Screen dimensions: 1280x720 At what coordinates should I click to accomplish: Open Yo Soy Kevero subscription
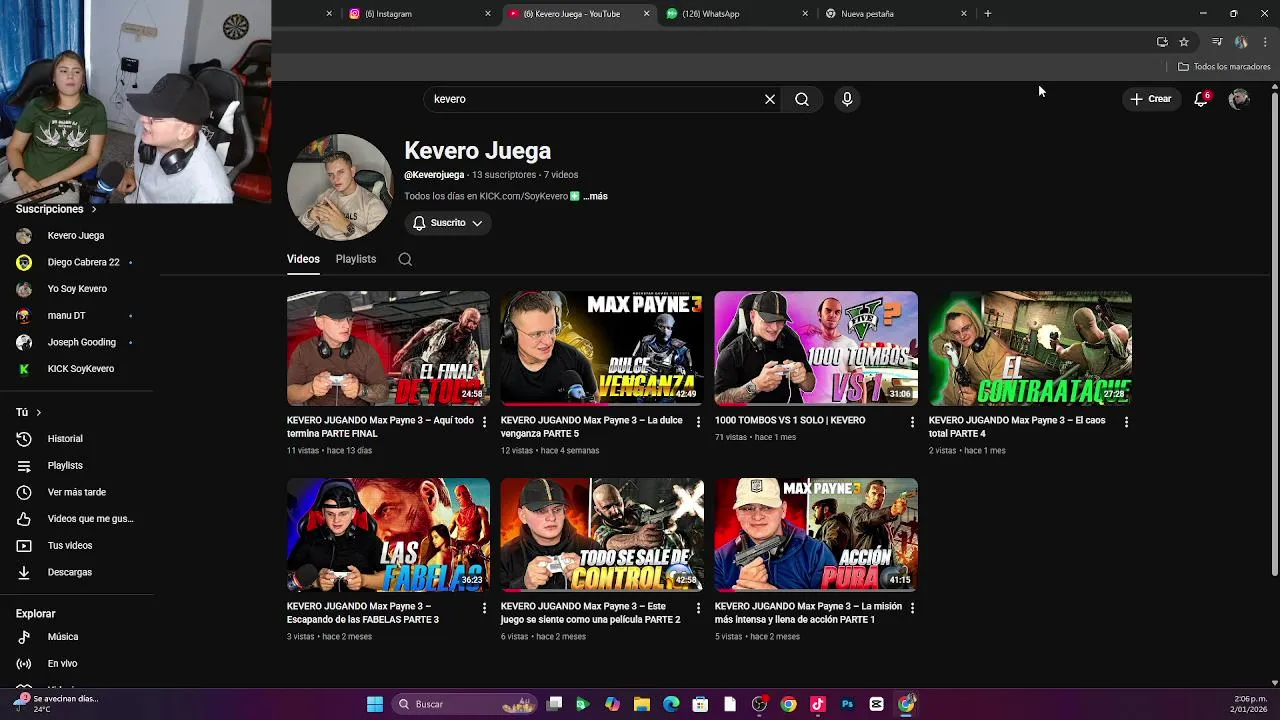76,289
